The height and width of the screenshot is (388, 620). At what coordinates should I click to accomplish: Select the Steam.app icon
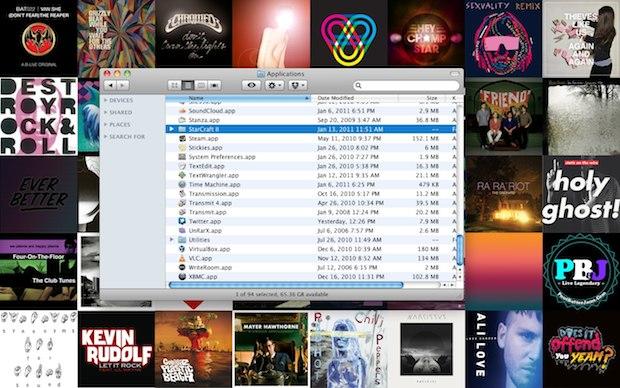click(182, 138)
